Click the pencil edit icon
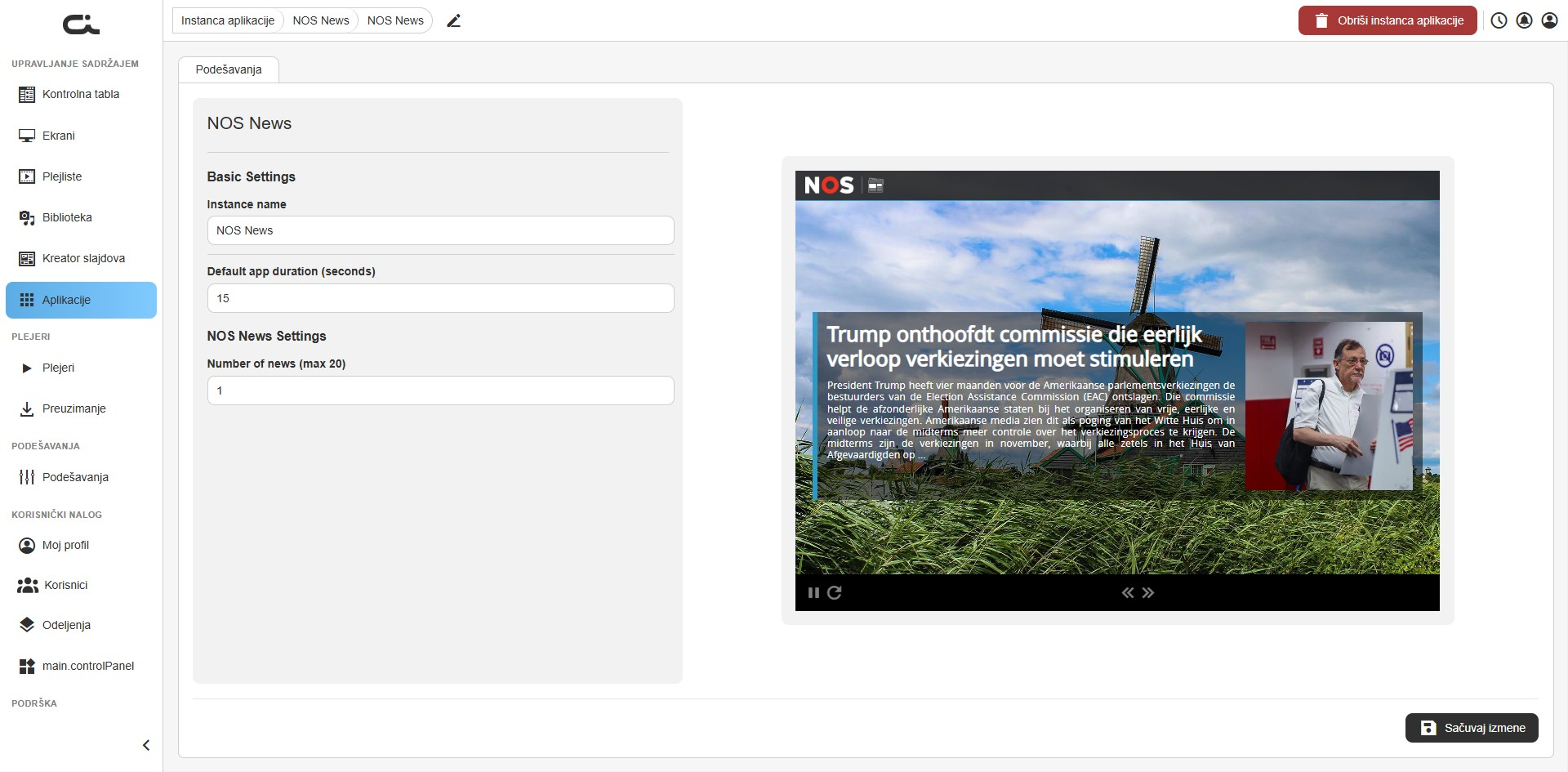 (x=454, y=21)
